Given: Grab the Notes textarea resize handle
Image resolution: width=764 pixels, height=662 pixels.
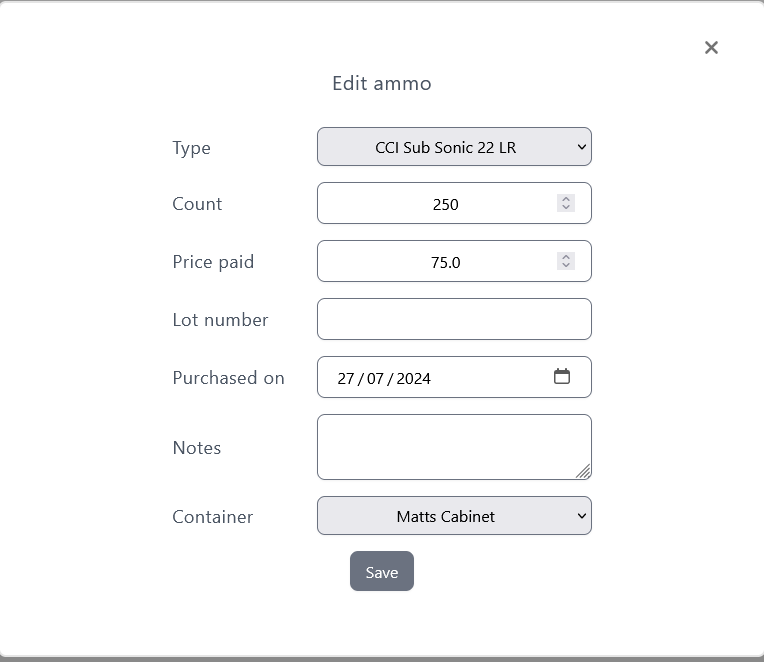Looking at the screenshot, I should pos(583,471).
